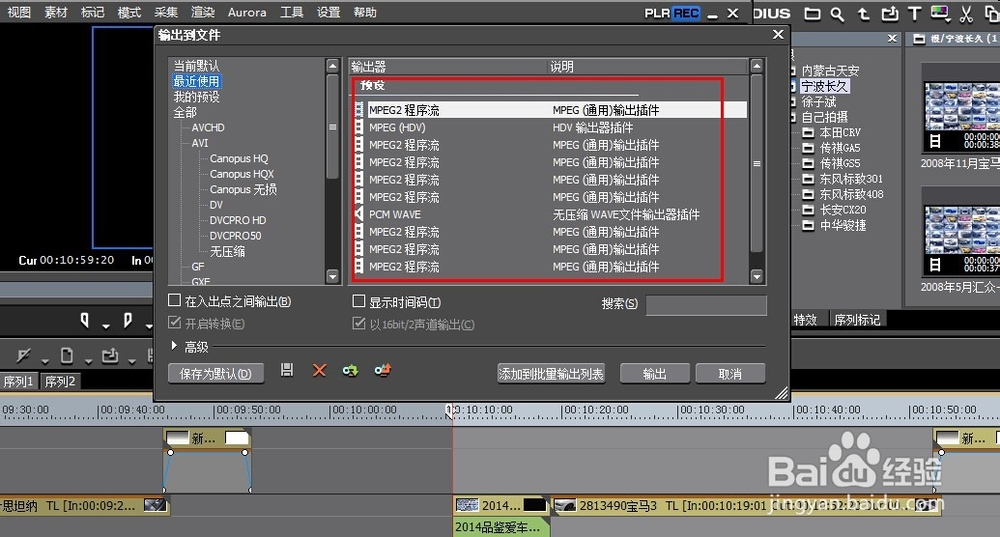Click the 添加到批量输出列表 button
Image resolution: width=1000 pixels, height=537 pixels.
[551, 373]
